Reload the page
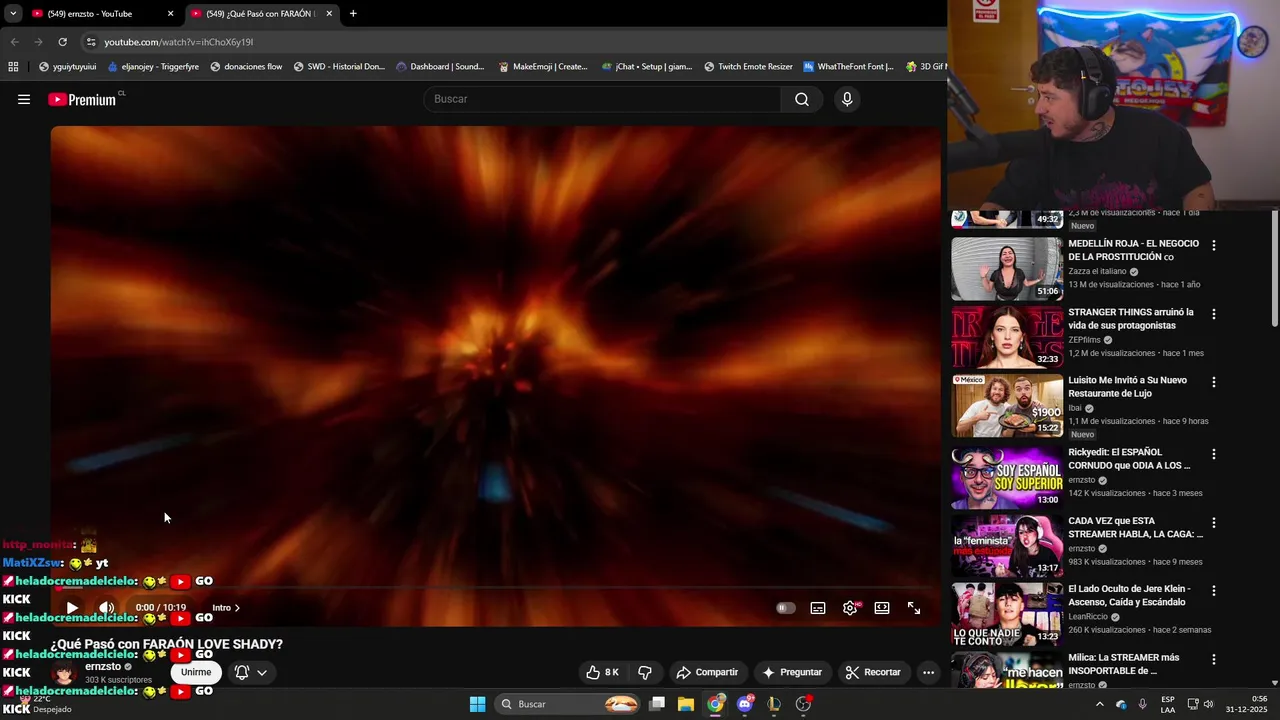Screen dimensions: 1280x720 62,42
